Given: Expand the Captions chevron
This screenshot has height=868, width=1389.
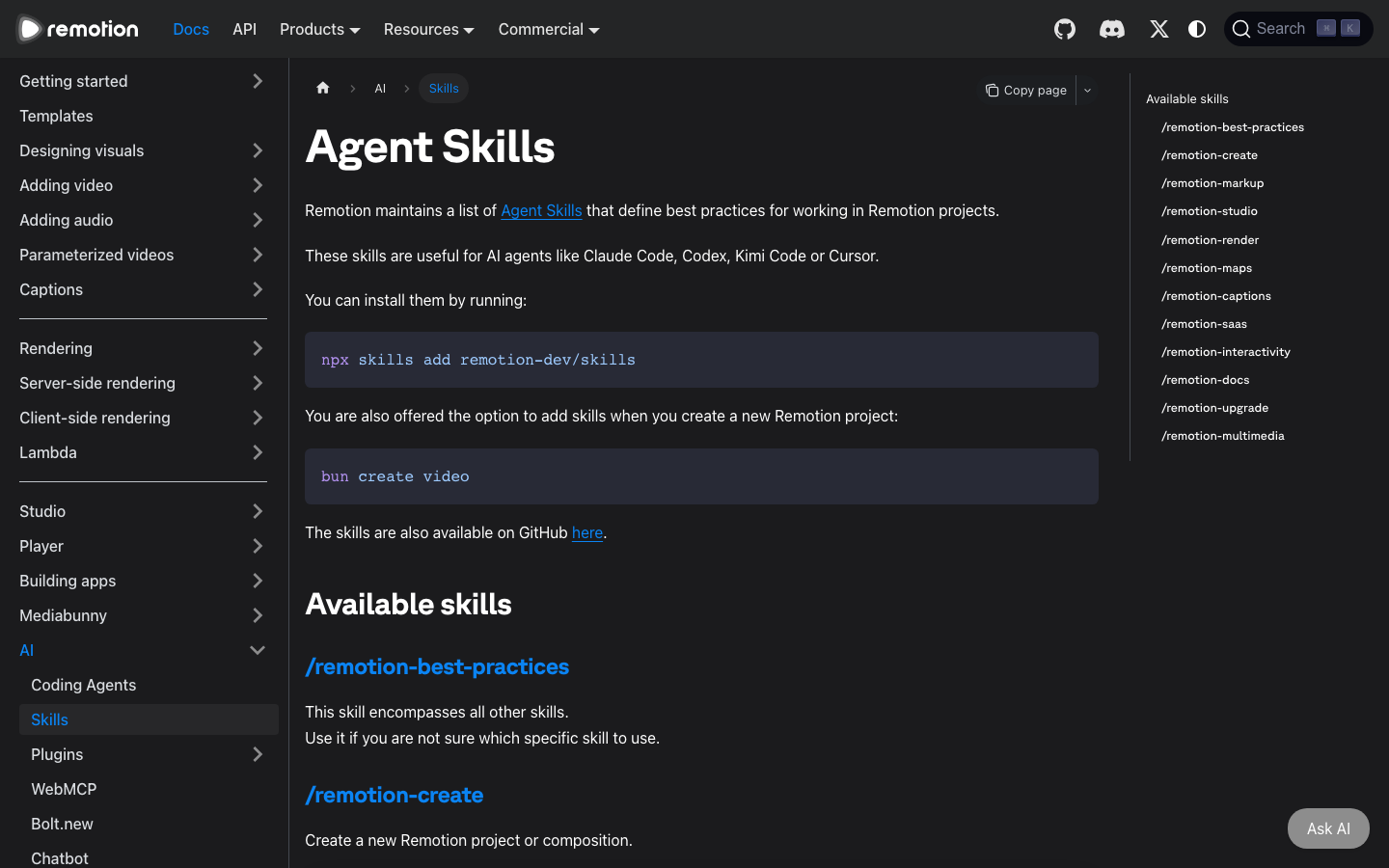Looking at the screenshot, I should pos(258,289).
